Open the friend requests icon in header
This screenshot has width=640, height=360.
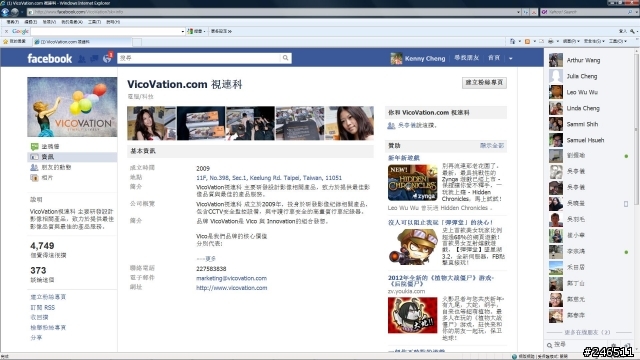(x=82, y=59)
